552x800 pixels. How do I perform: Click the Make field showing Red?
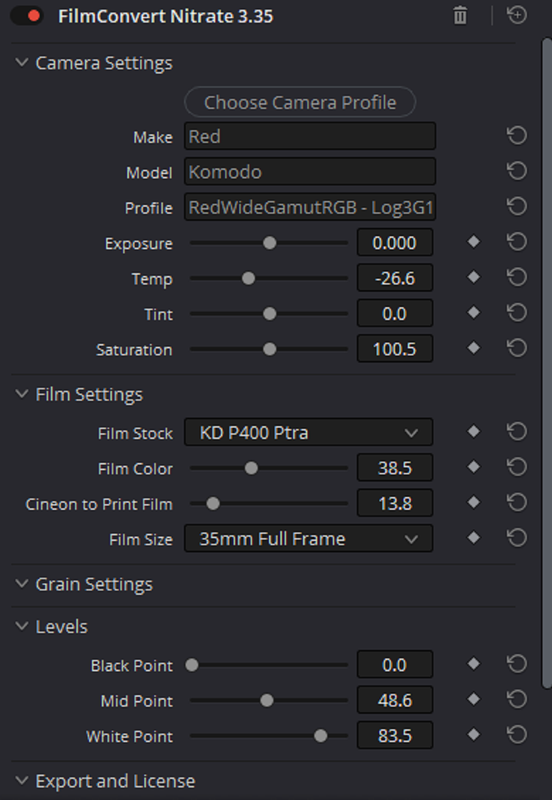[x=310, y=136]
